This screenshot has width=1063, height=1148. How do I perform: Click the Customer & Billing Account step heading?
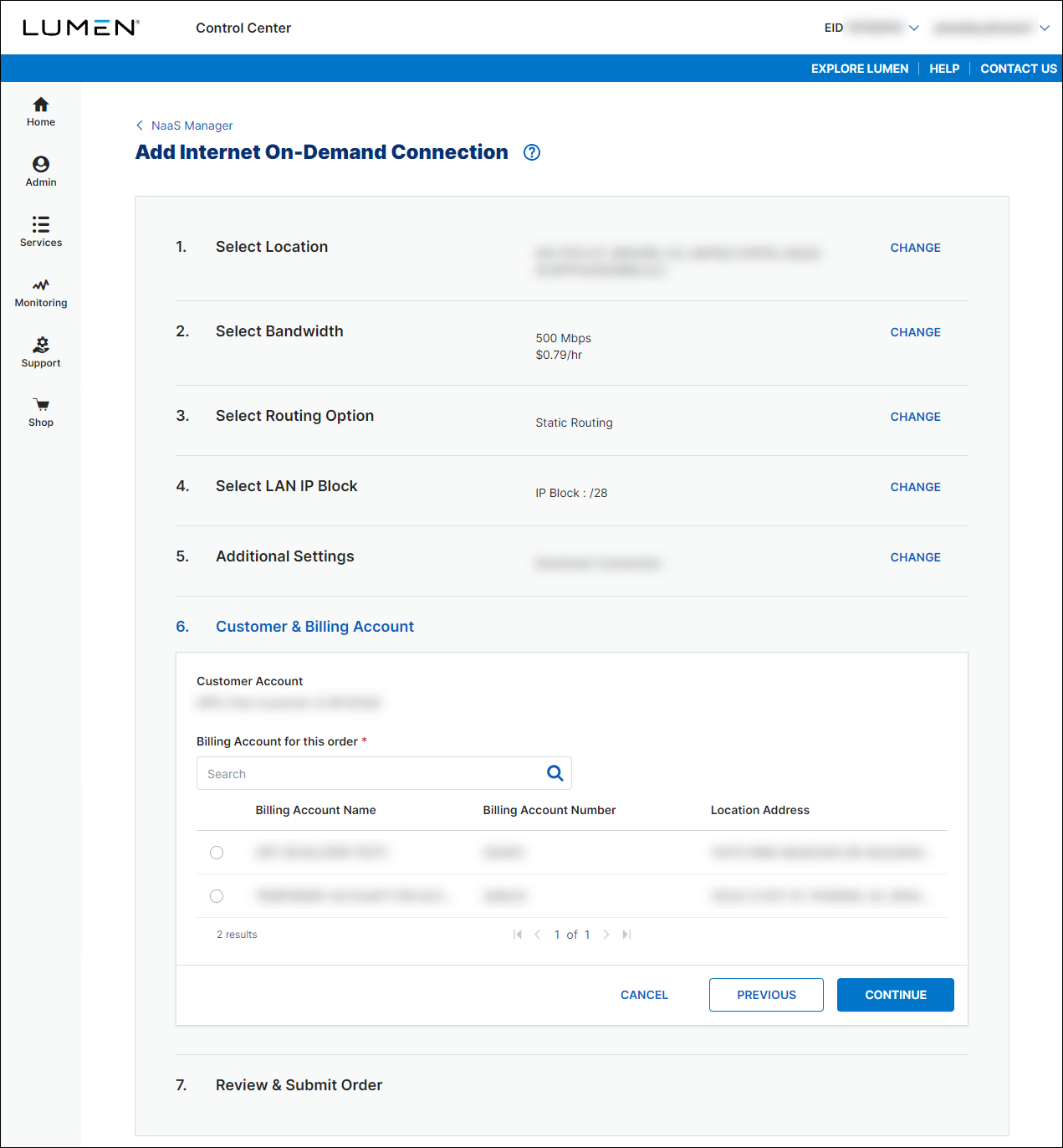(x=314, y=627)
